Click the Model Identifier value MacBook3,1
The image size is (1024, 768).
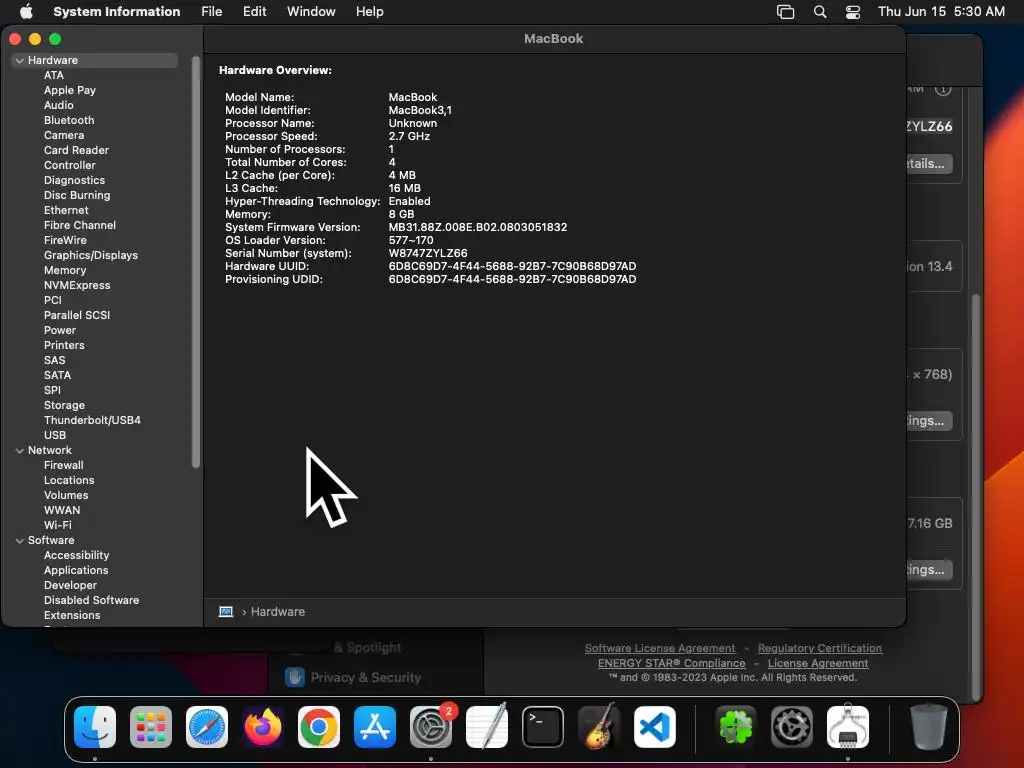tap(420, 110)
